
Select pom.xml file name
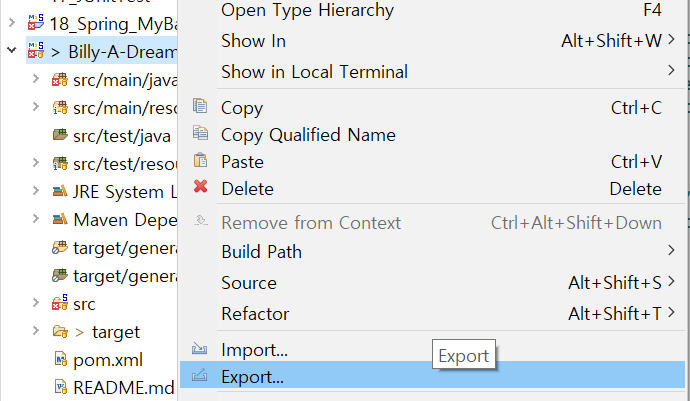pos(108,360)
